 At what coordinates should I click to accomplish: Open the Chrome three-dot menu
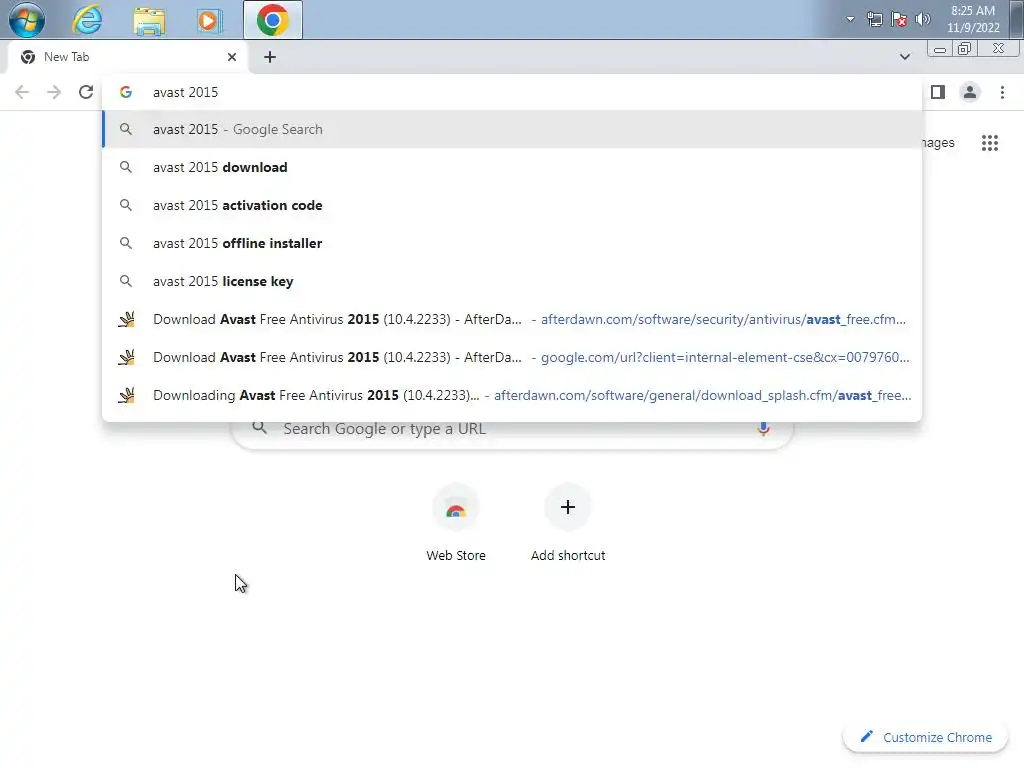coord(1002,92)
